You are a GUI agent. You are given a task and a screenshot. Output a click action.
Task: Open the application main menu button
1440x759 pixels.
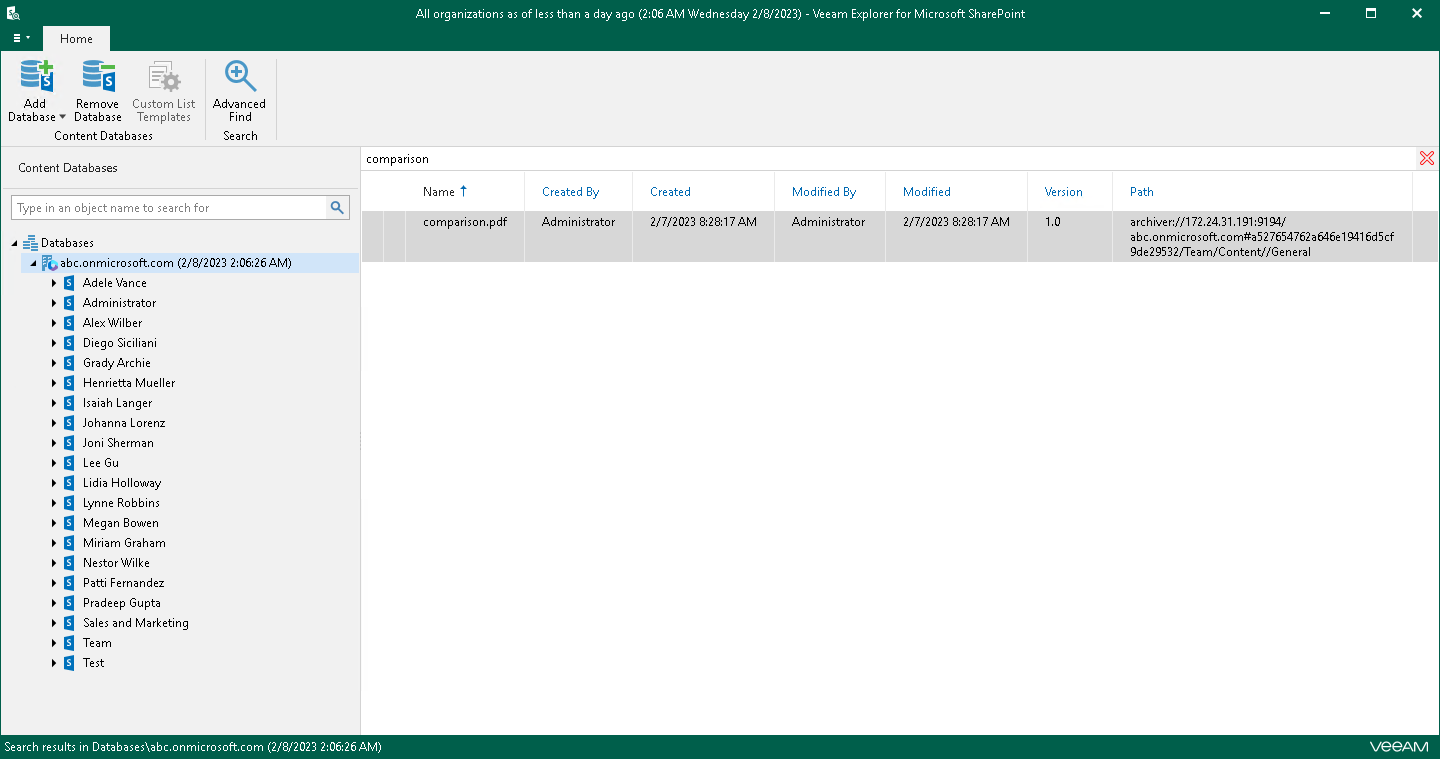pos(21,38)
